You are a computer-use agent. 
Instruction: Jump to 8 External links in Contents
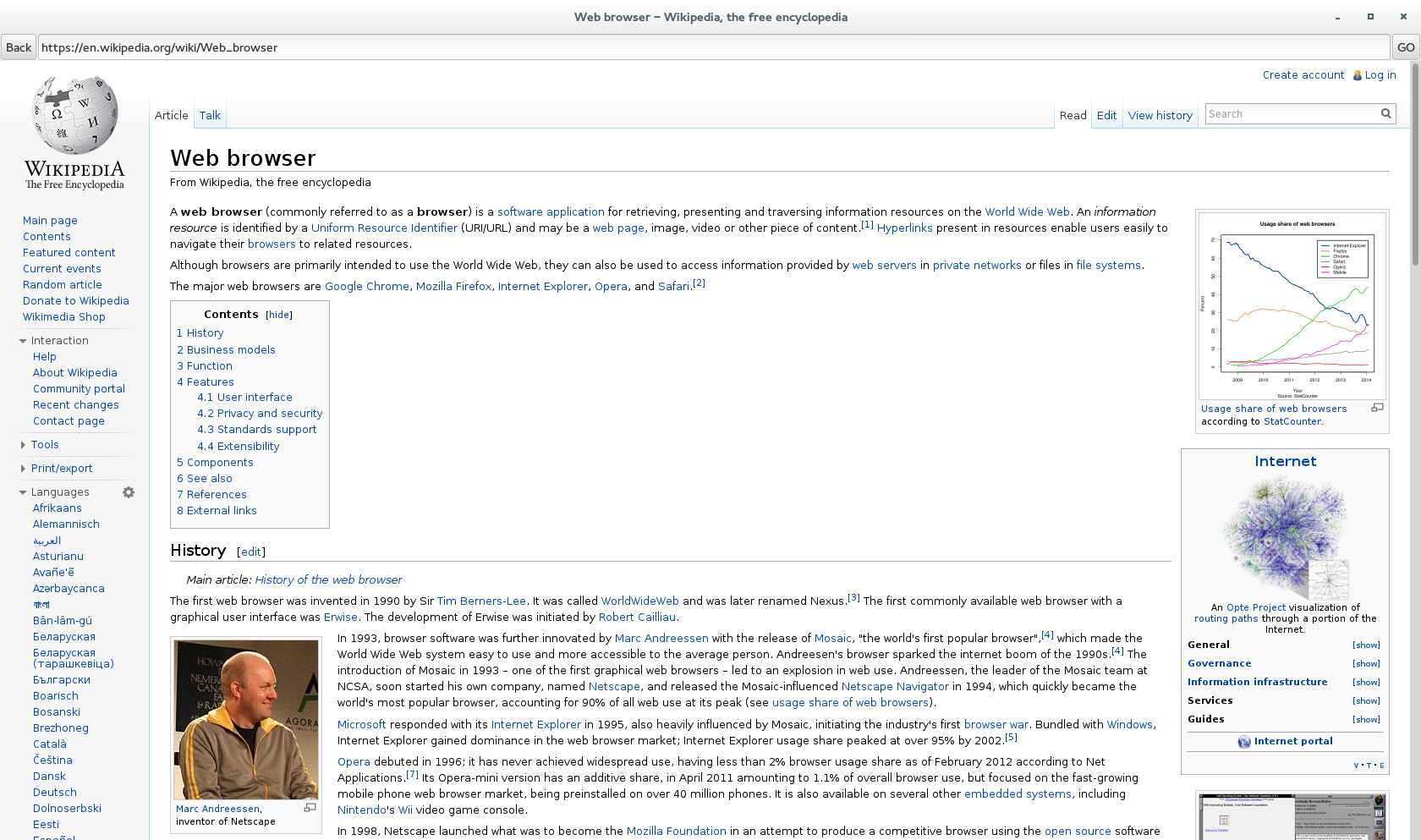[x=217, y=511]
